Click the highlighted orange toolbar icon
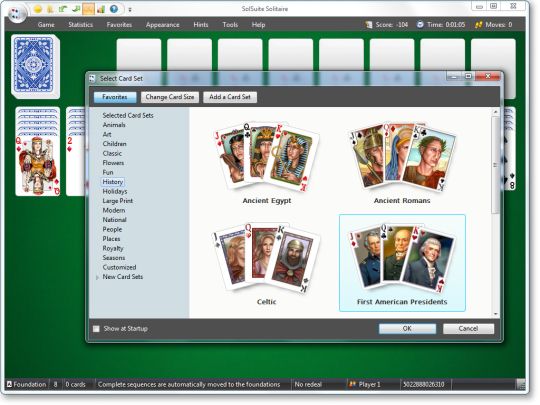Screen dimensions: 540x405 pyautogui.click(x=88, y=9)
